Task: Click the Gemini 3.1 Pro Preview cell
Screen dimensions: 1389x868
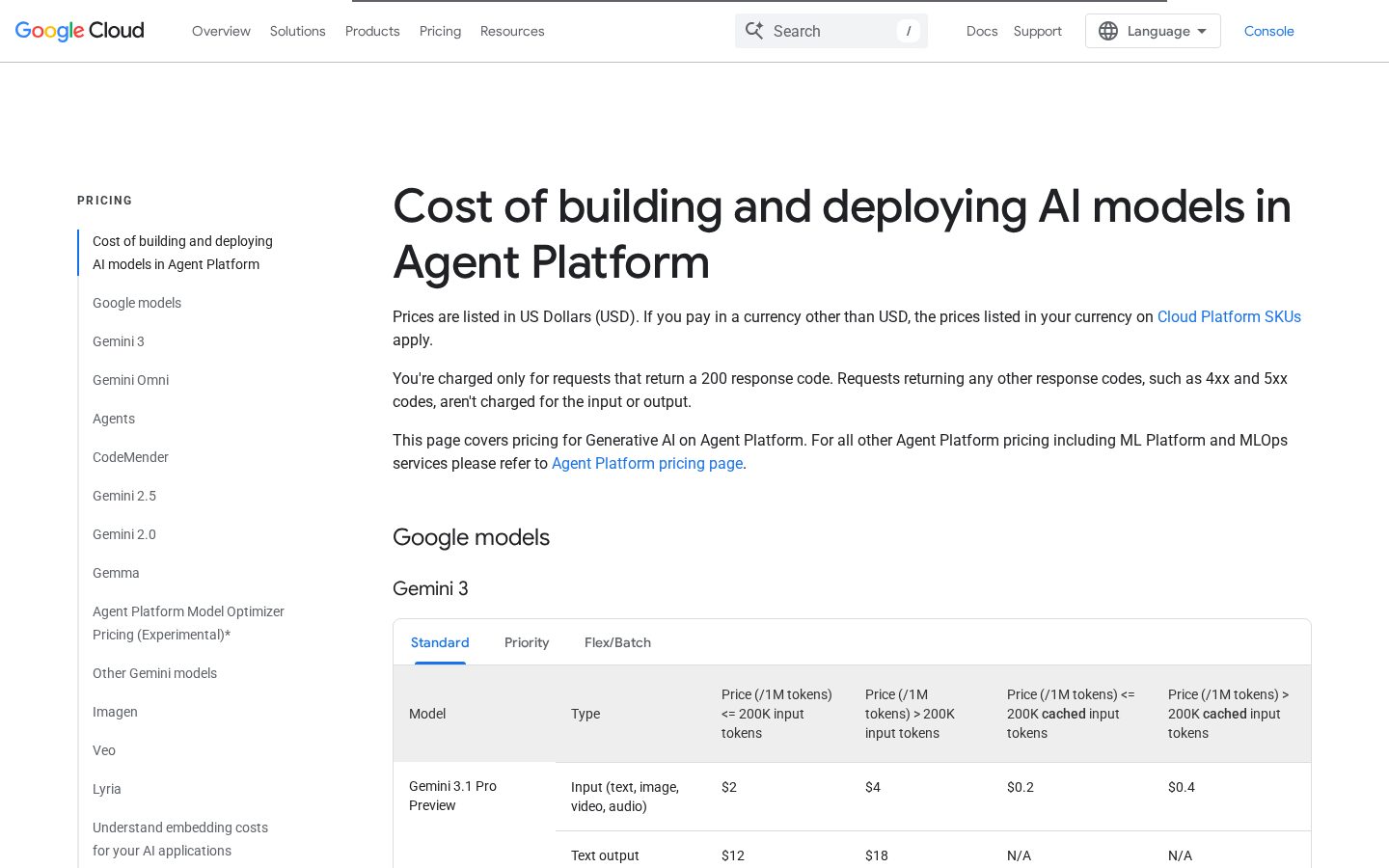Action: click(452, 796)
